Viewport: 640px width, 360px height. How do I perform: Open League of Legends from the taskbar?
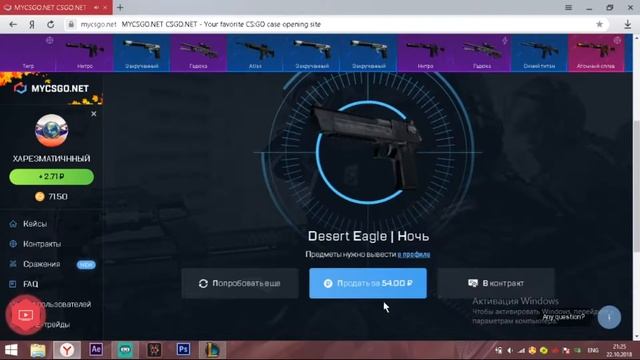click(x=212, y=350)
